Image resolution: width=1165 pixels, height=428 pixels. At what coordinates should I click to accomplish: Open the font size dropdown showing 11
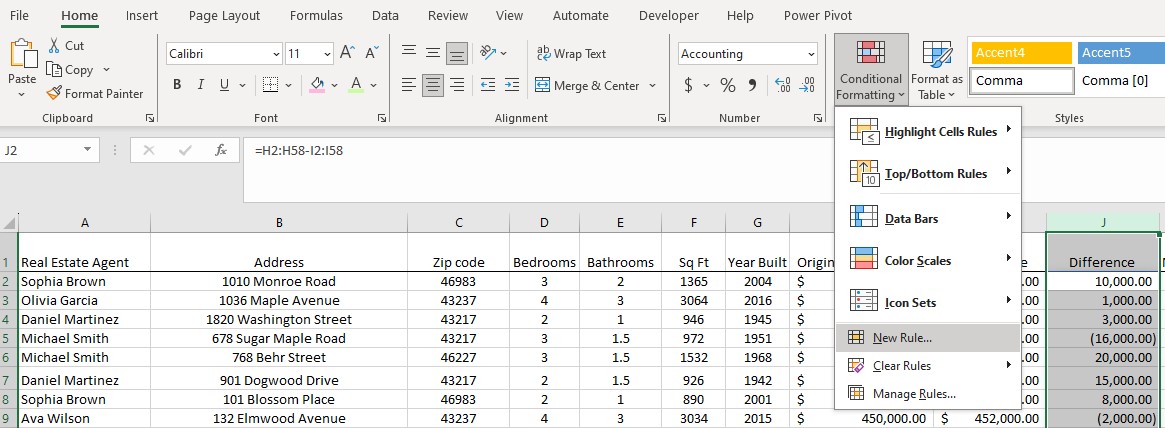click(327, 54)
